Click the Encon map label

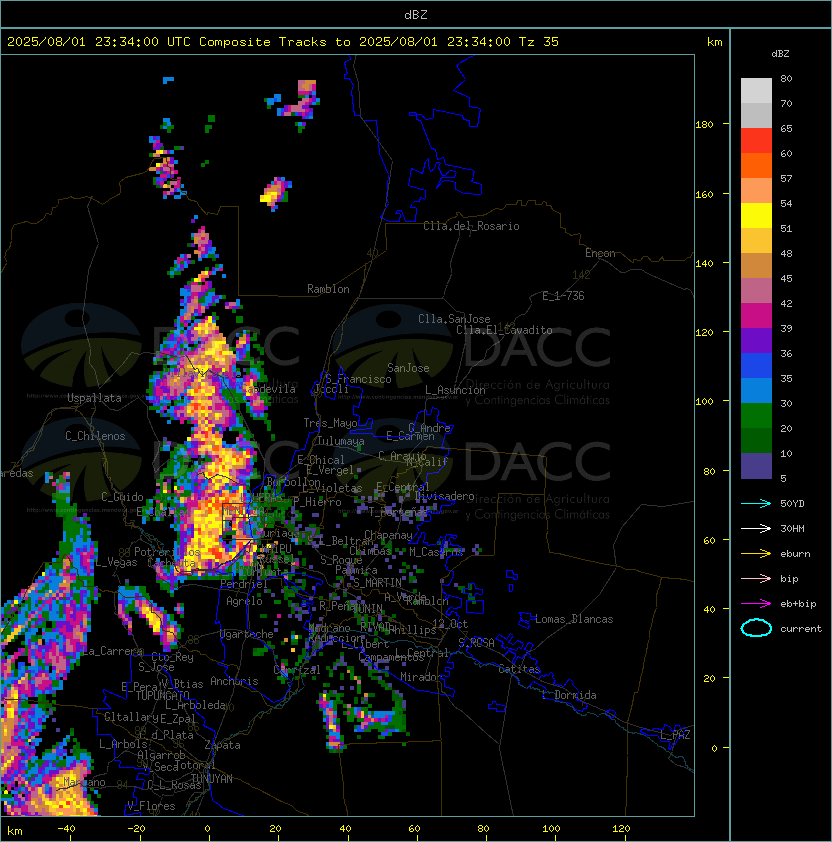(x=600, y=253)
